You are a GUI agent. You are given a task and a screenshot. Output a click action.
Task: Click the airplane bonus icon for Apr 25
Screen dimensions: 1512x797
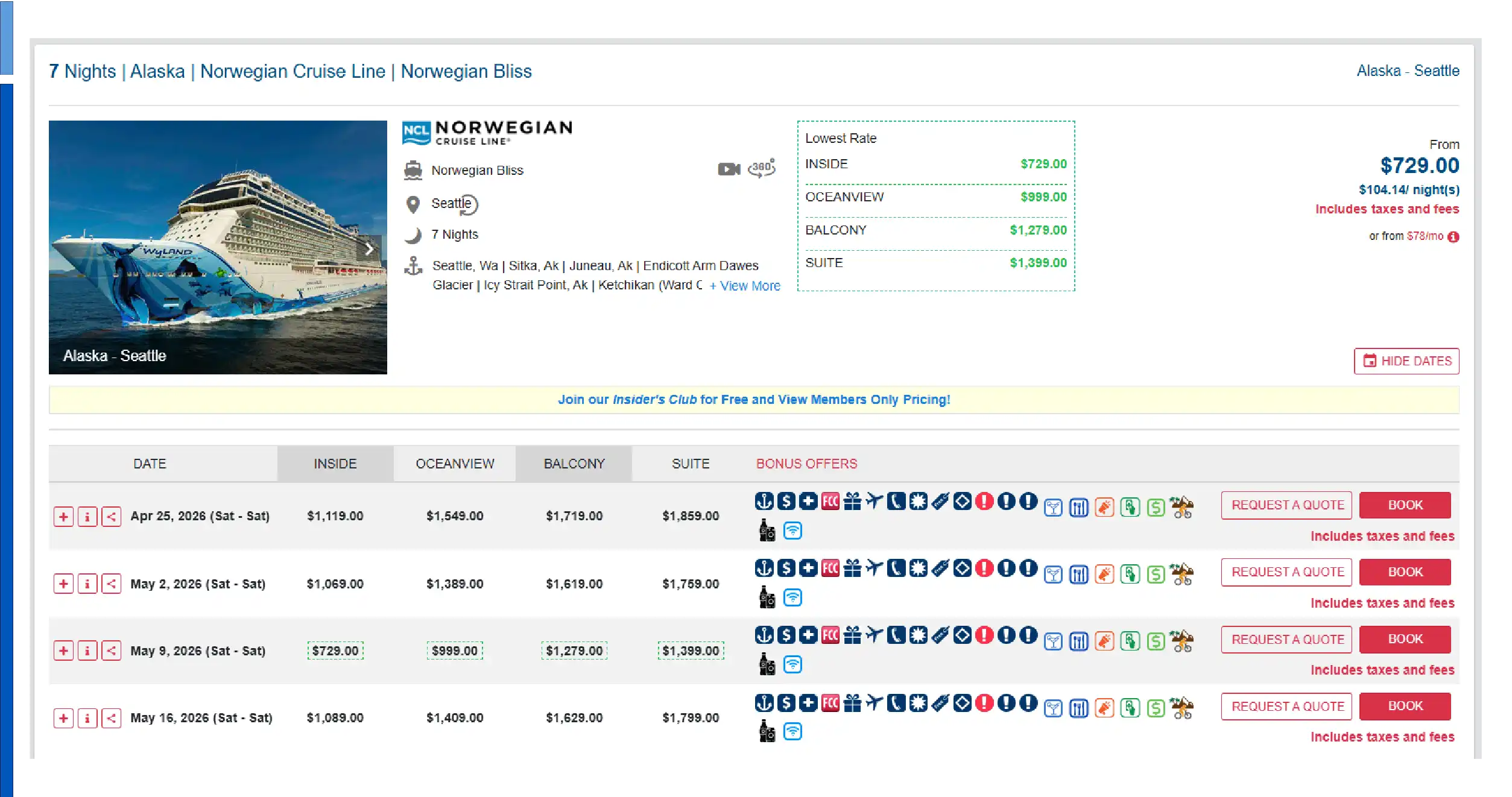click(874, 501)
